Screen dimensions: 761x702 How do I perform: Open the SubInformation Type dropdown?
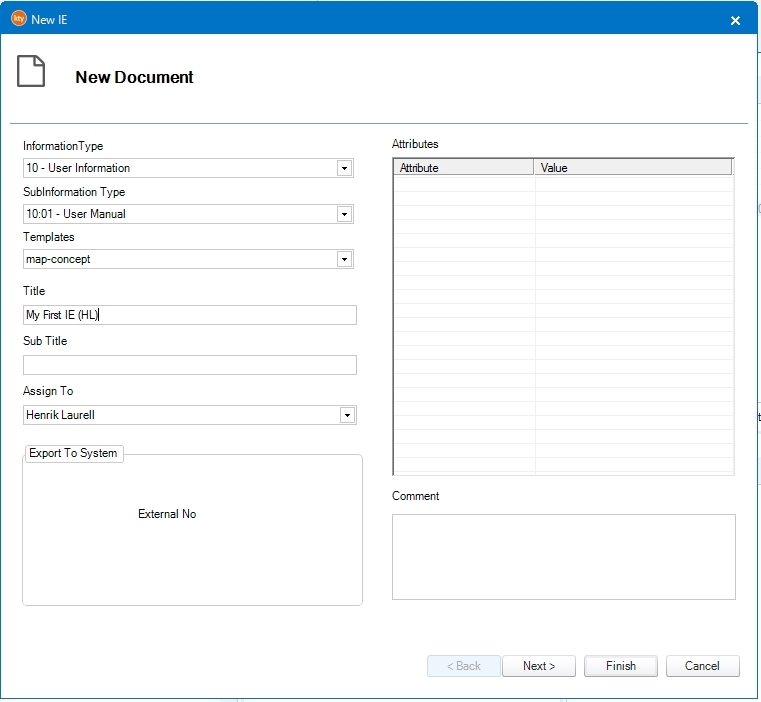point(344,214)
